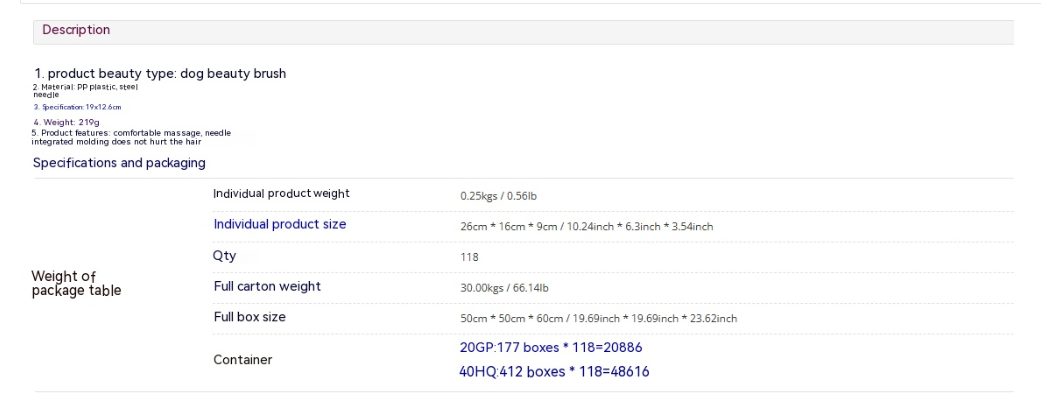Viewport: 1041px width, 402px height.
Task: Click the blue Specification 19x12.6cm text
Action: tap(78, 106)
